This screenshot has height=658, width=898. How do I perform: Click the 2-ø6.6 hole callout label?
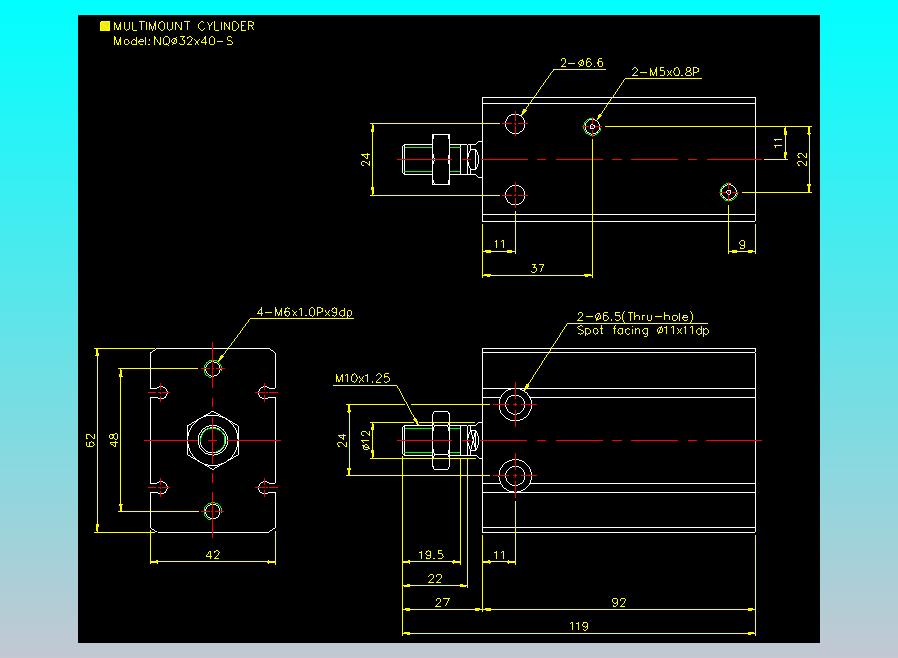point(582,62)
